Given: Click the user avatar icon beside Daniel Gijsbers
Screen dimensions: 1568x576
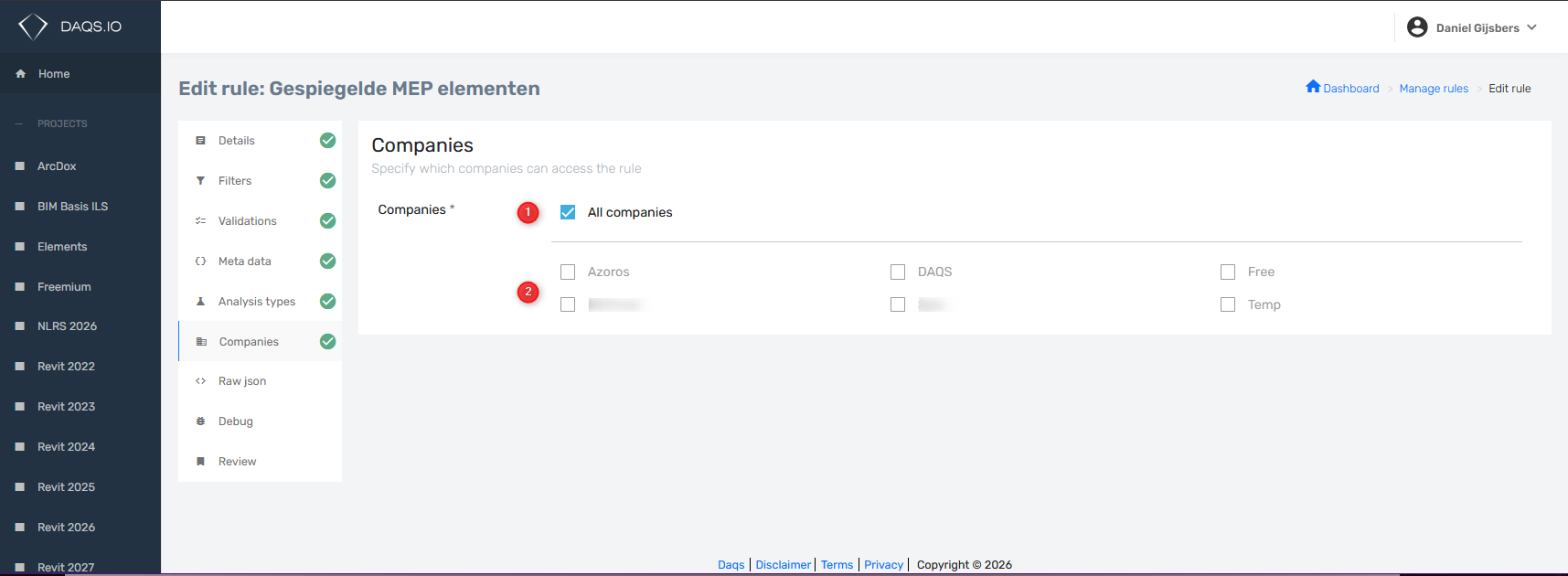Looking at the screenshot, I should click(1417, 27).
